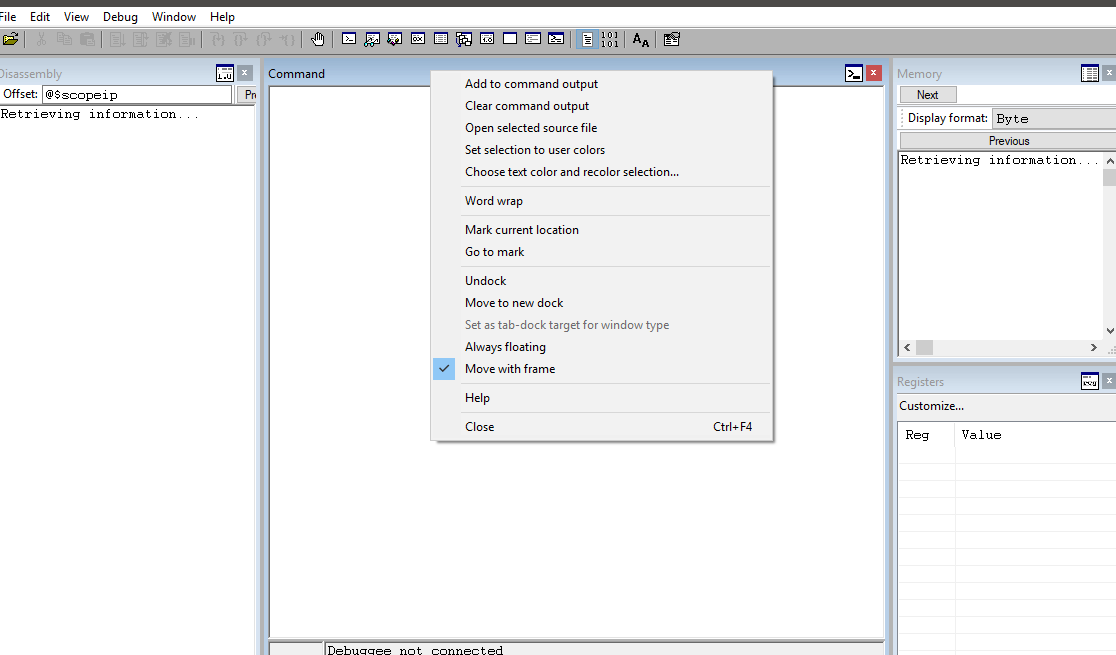Click the Value column header in Registers

click(x=1036, y=435)
